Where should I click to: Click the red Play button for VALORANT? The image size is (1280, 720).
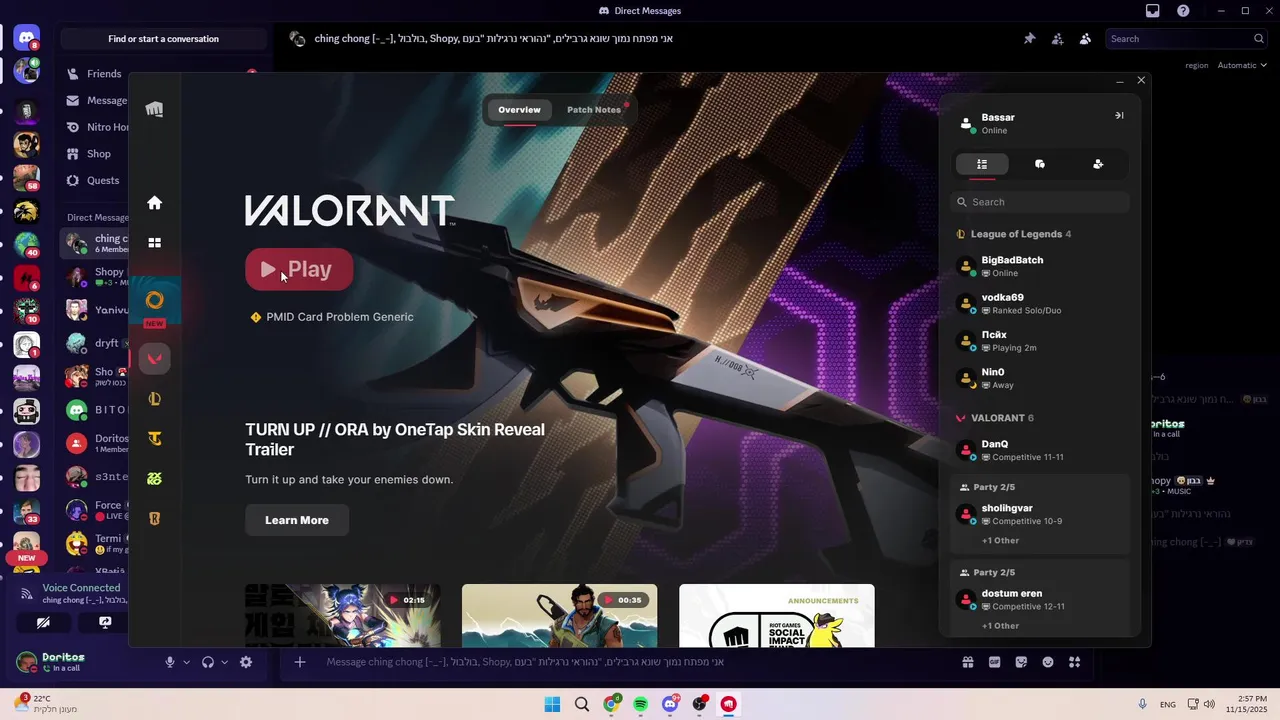pyautogui.click(x=299, y=269)
